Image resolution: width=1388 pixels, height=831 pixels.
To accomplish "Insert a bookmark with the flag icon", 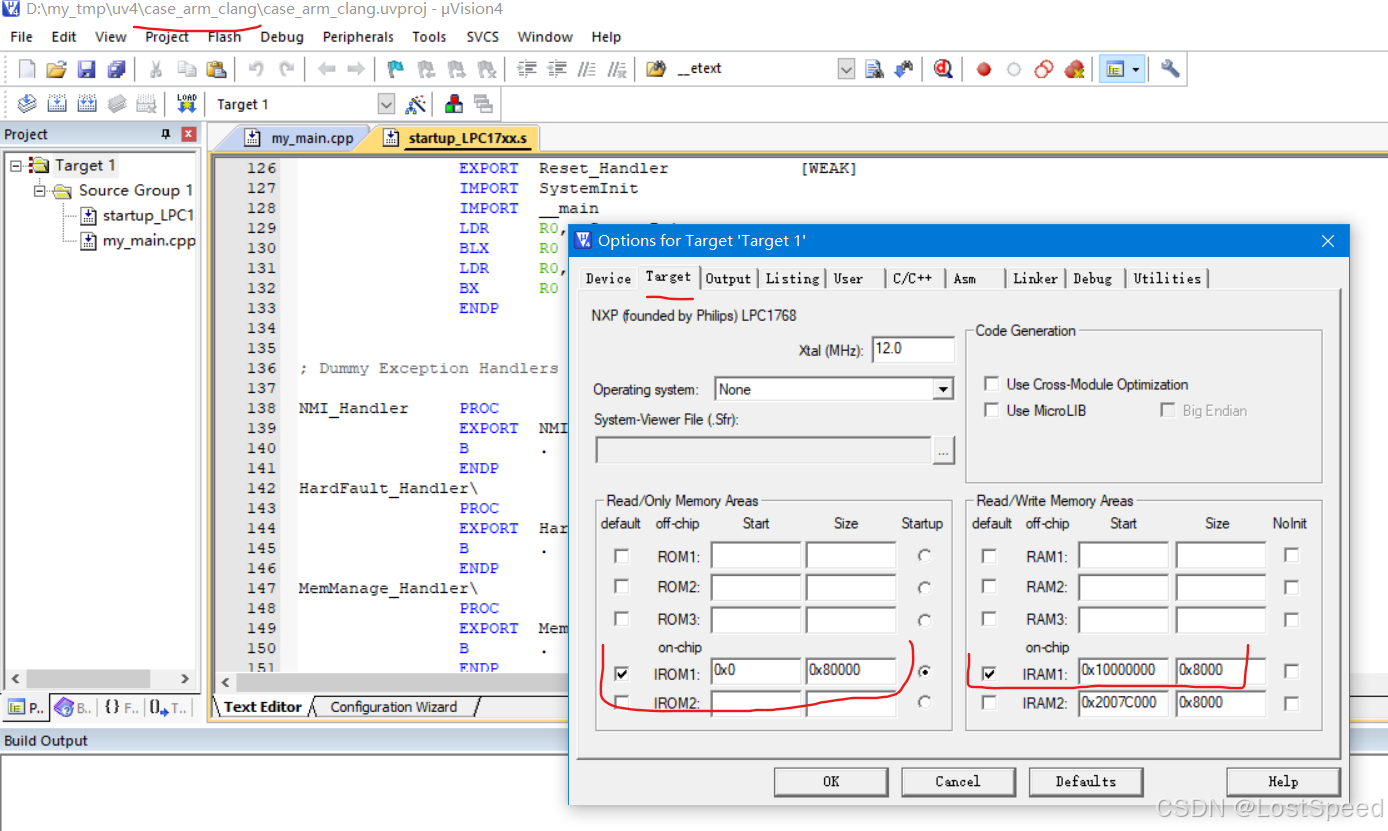I will click(396, 69).
